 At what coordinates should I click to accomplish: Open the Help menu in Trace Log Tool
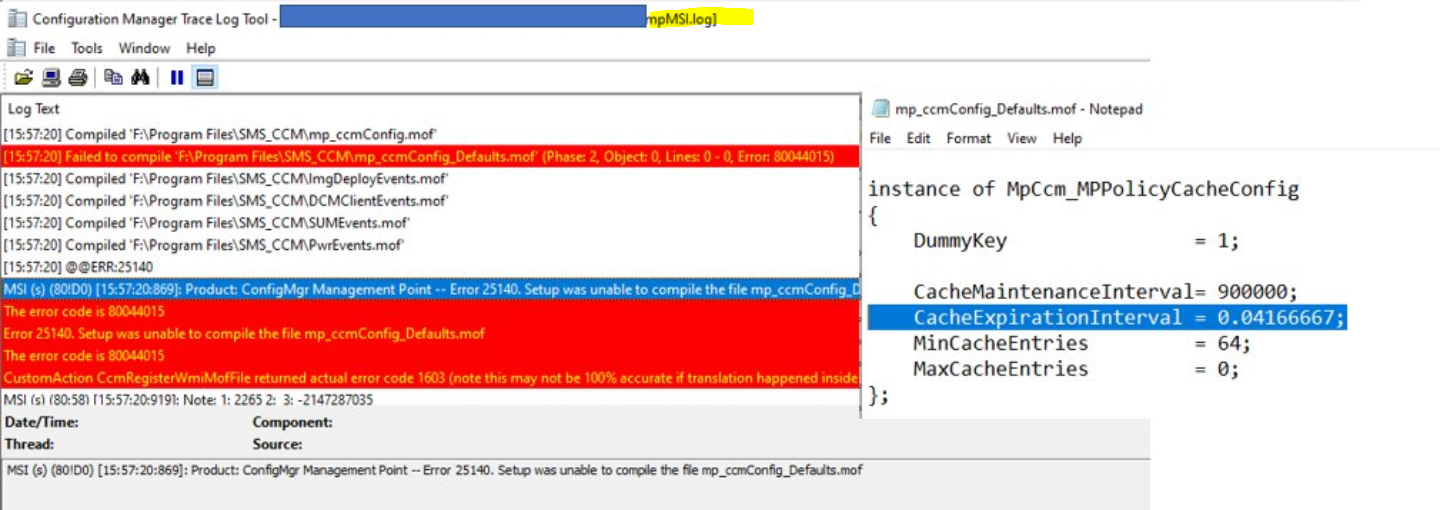coord(201,48)
